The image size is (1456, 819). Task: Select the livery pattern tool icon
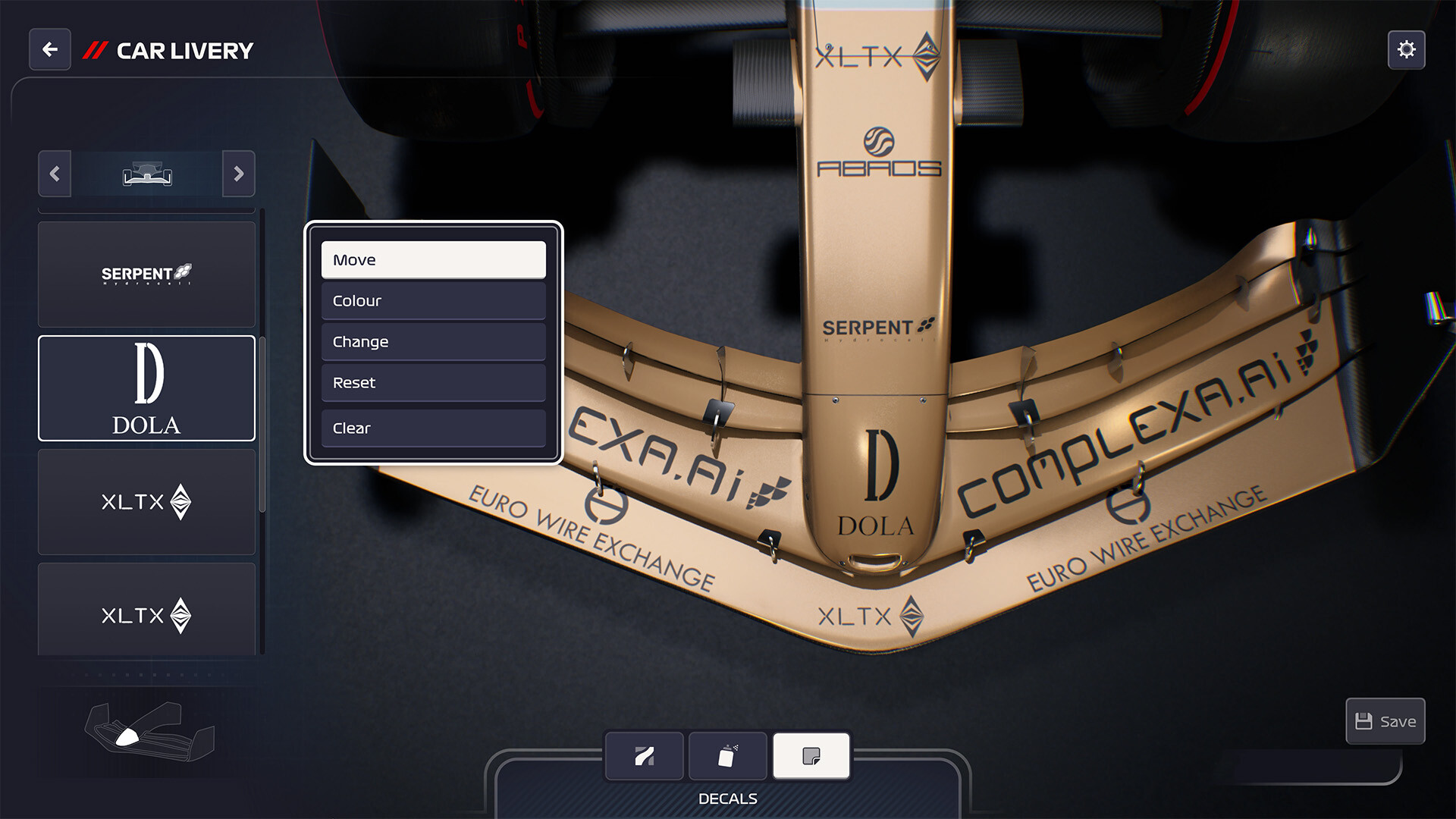coord(644,755)
